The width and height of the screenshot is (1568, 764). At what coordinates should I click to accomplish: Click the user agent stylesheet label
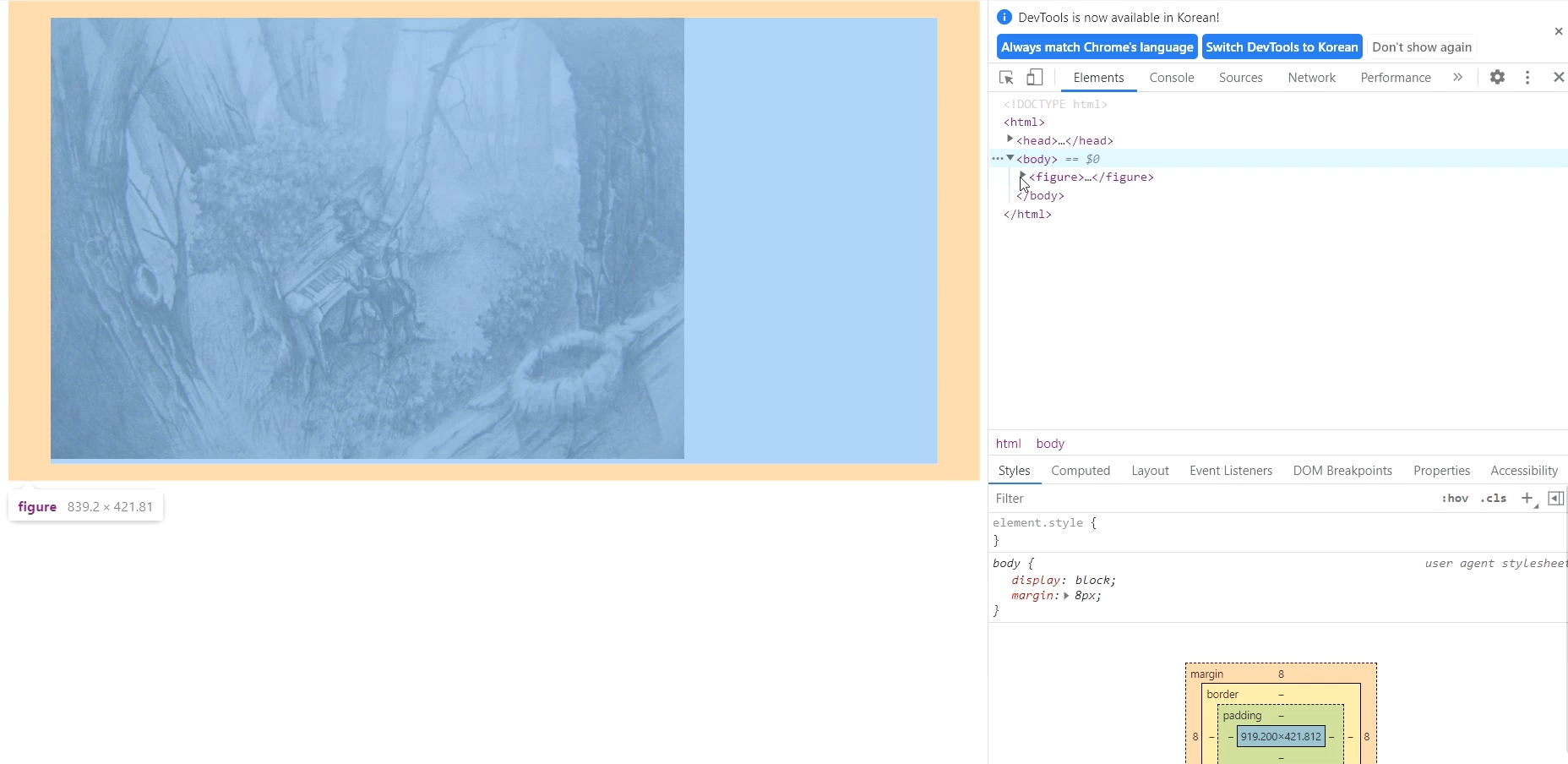click(1495, 564)
